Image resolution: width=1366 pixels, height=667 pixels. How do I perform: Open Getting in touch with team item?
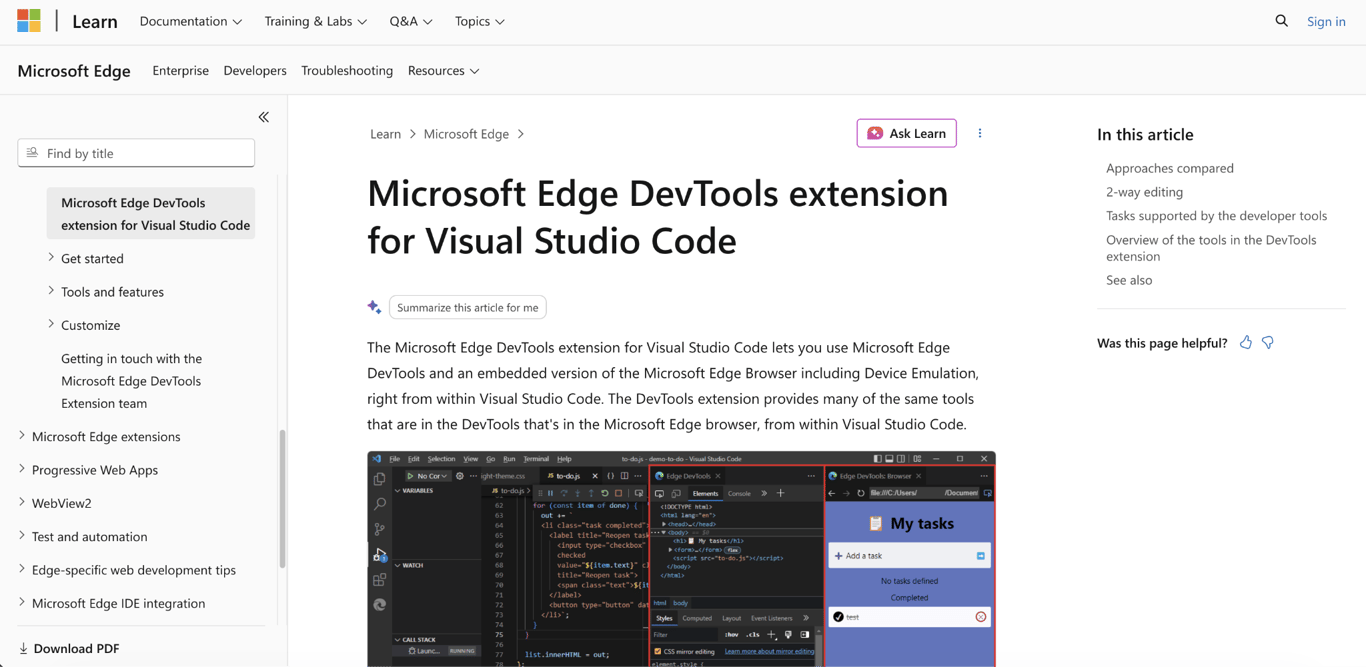click(x=131, y=381)
